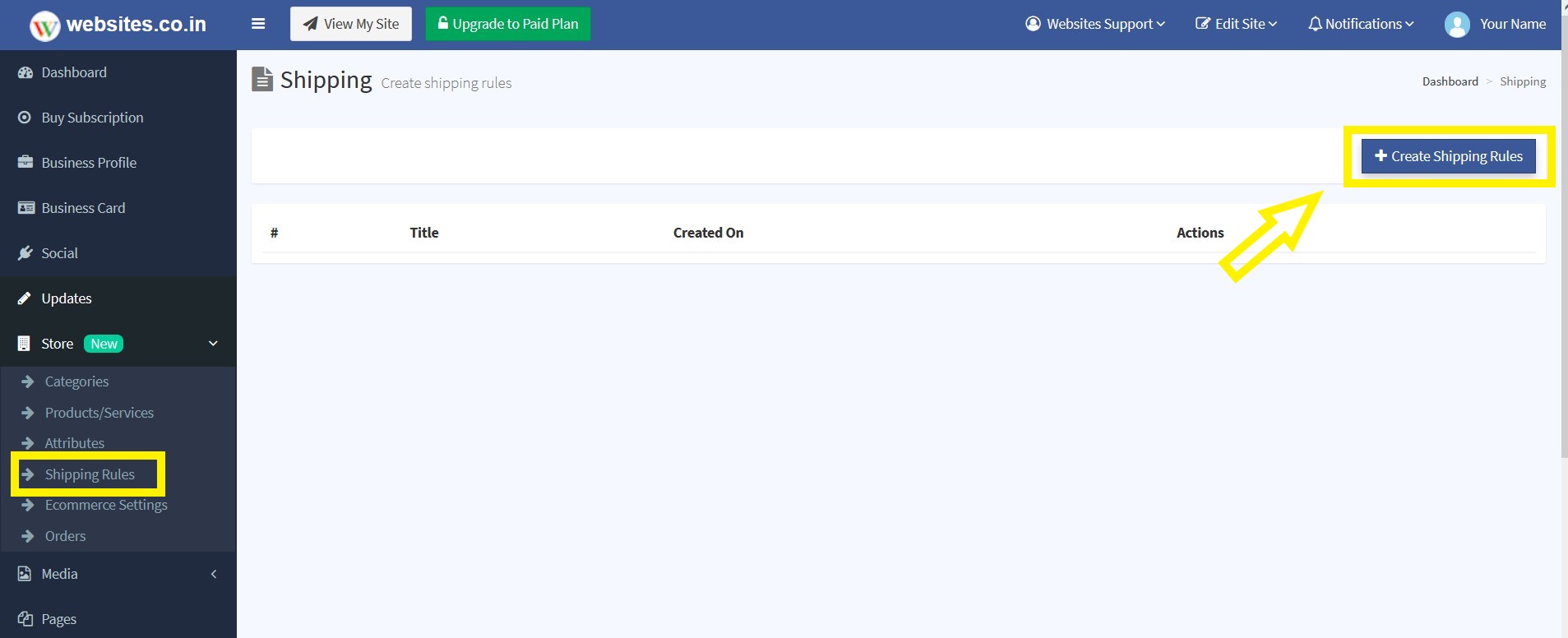Follow the Dashboard breadcrumb link
The width and height of the screenshot is (1568, 638).
click(1450, 81)
